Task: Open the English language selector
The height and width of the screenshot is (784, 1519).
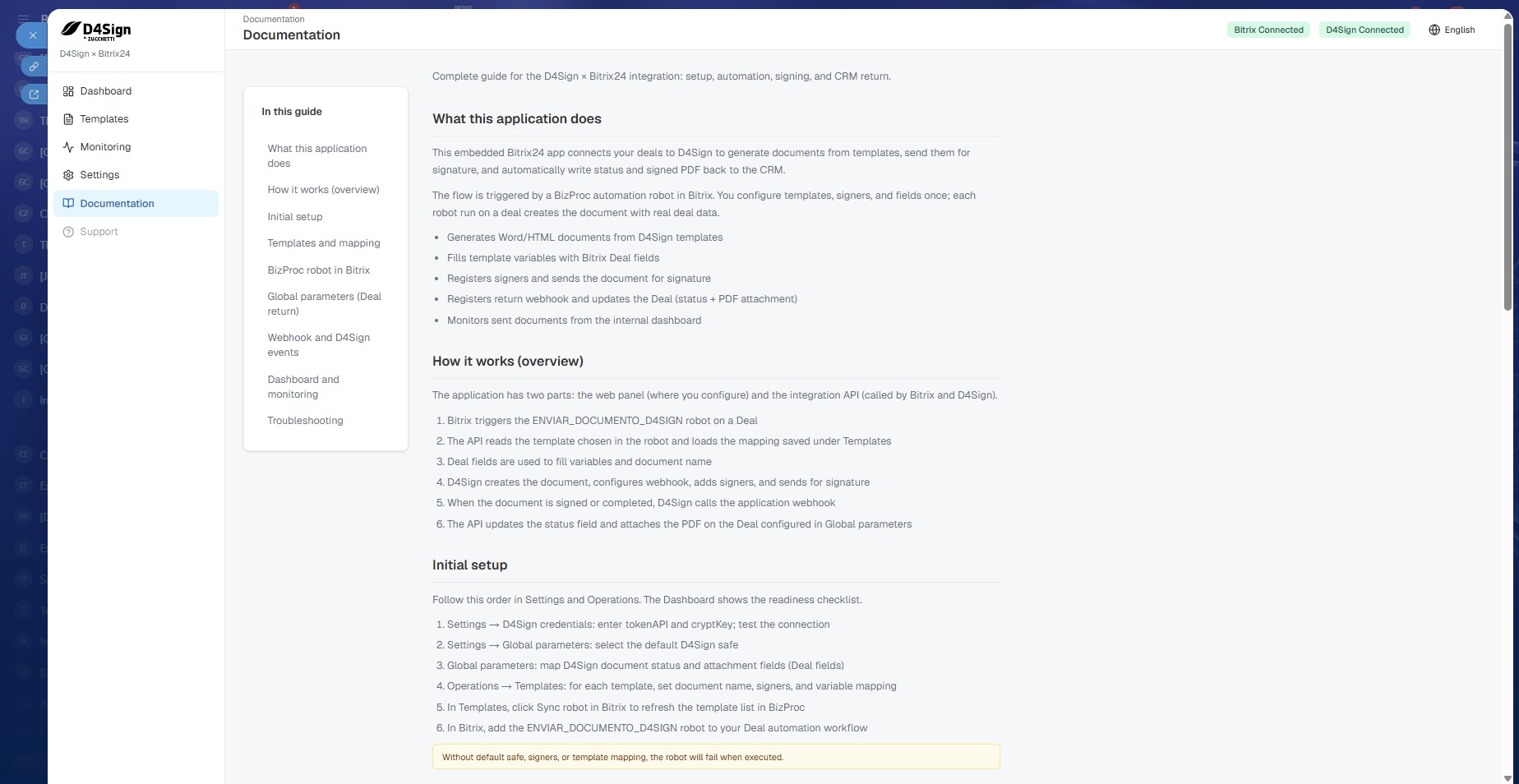Action: (x=1452, y=30)
